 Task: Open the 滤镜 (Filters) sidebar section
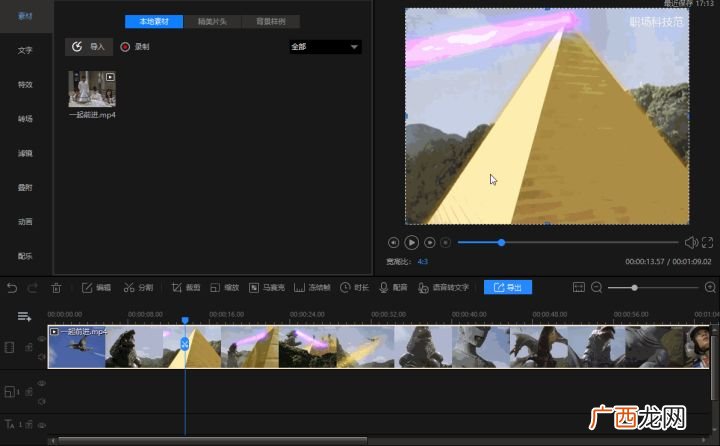tap(25, 153)
